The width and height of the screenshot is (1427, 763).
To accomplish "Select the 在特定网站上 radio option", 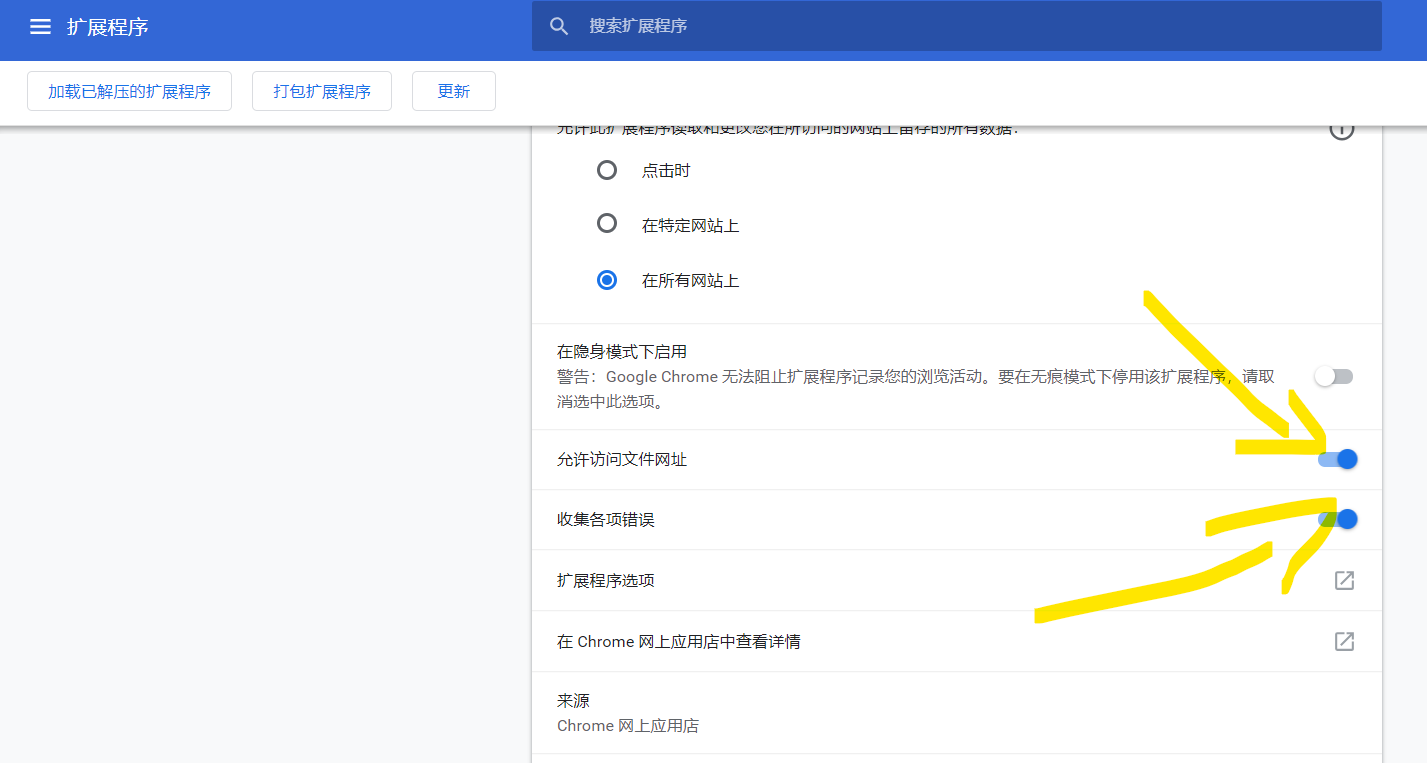I will 607,223.
